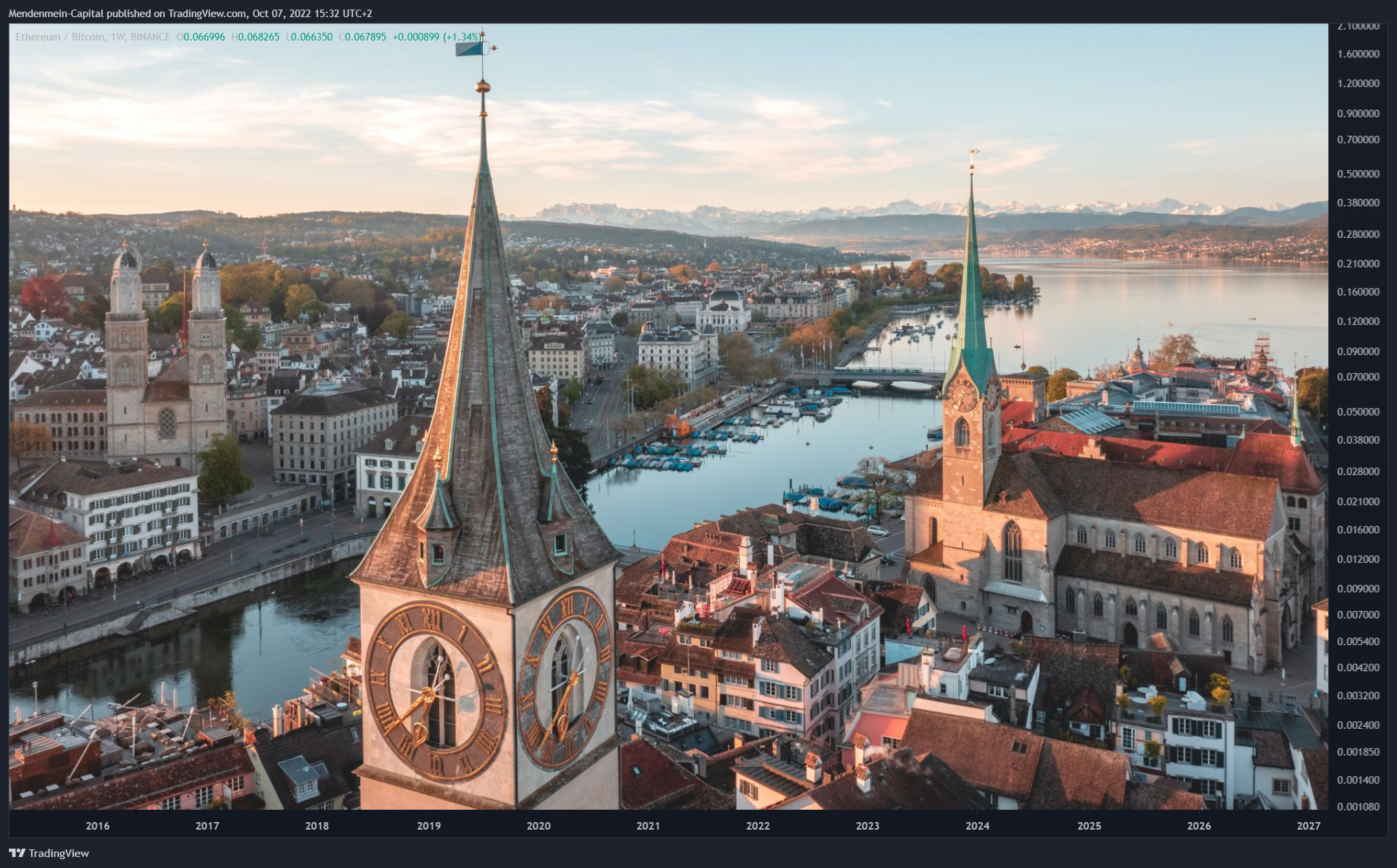Click price axis label 0.009000
Image resolution: width=1397 pixels, height=868 pixels.
1358,588
